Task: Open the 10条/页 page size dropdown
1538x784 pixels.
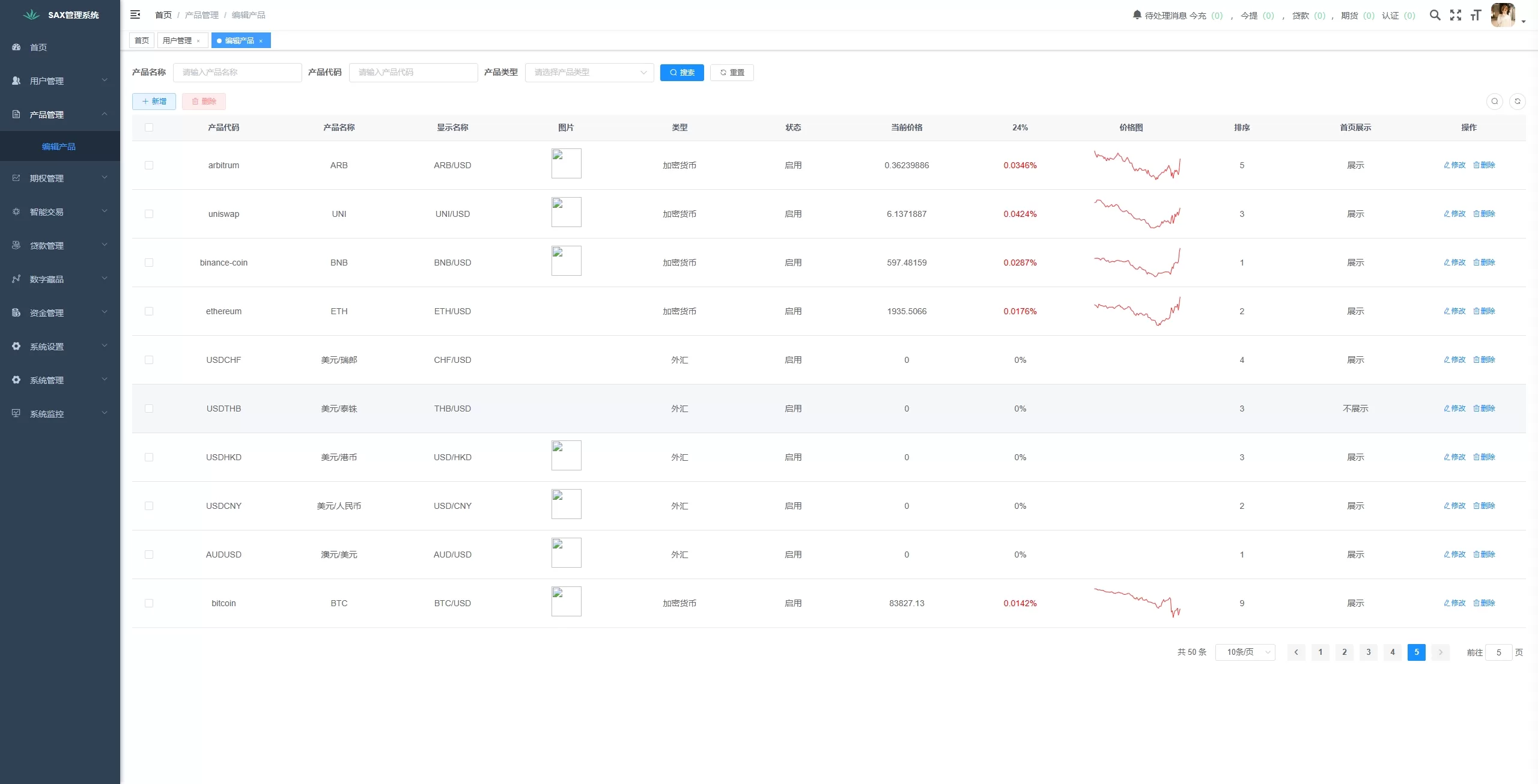Action: pyautogui.click(x=1245, y=652)
